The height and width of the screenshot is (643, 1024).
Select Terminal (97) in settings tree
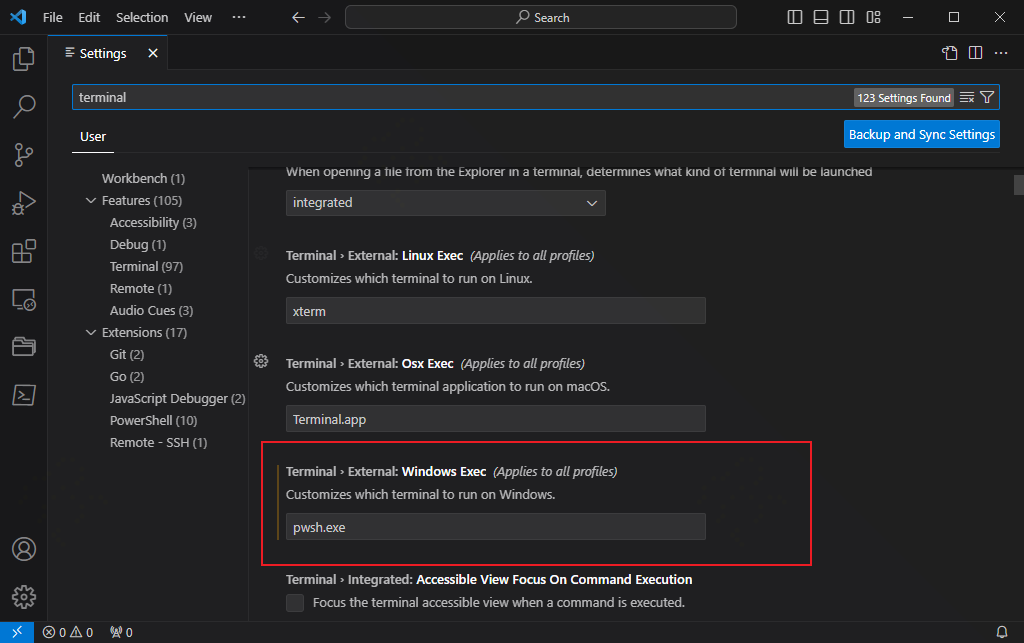tap(146, 267)
